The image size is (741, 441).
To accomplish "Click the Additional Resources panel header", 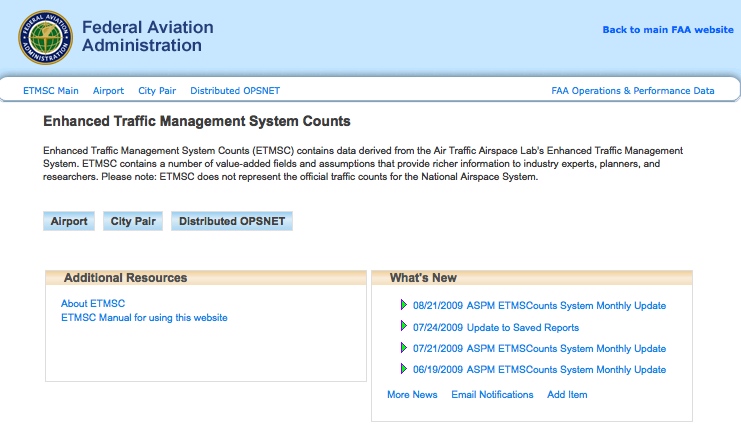I will pyautogui.click(x=206, y=278).
